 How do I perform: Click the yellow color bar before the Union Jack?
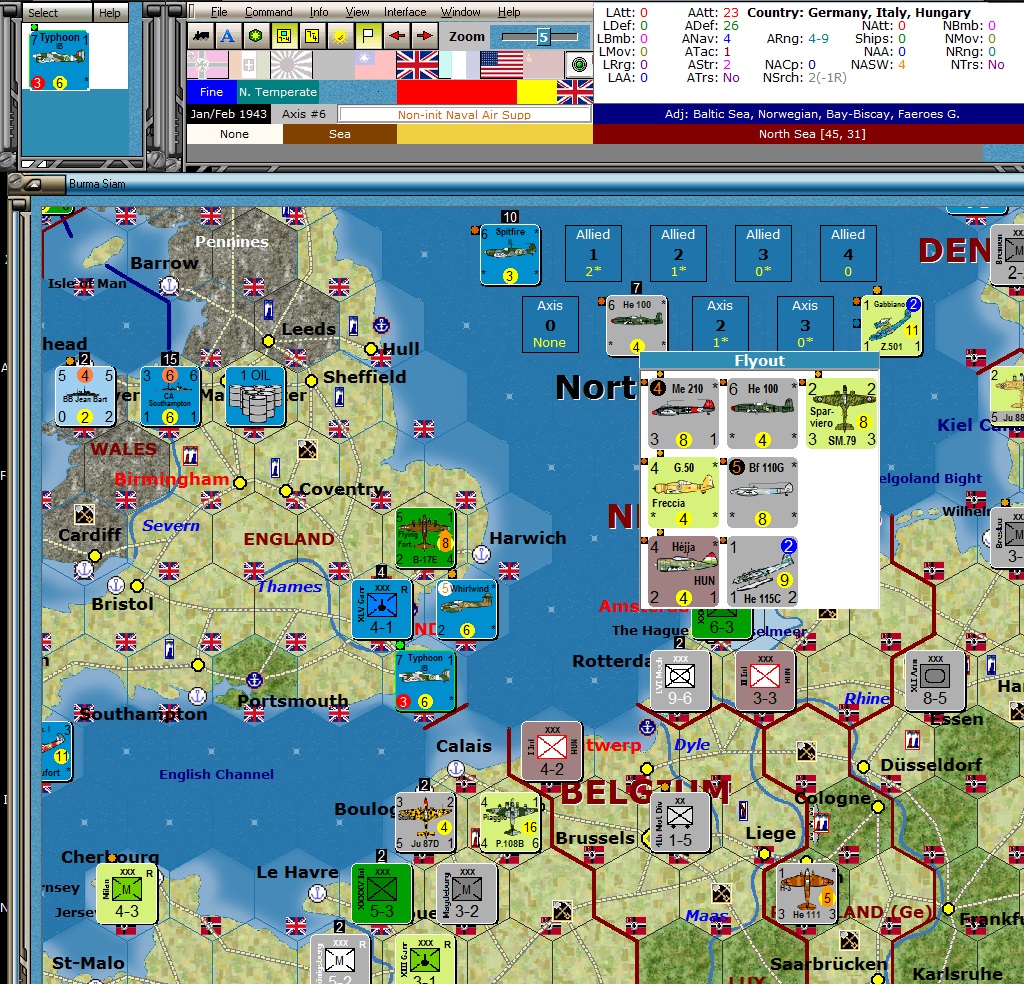(537, 92)
